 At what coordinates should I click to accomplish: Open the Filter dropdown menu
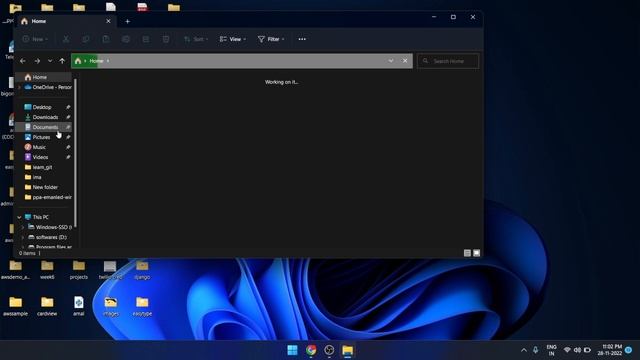tap(271, 39)
